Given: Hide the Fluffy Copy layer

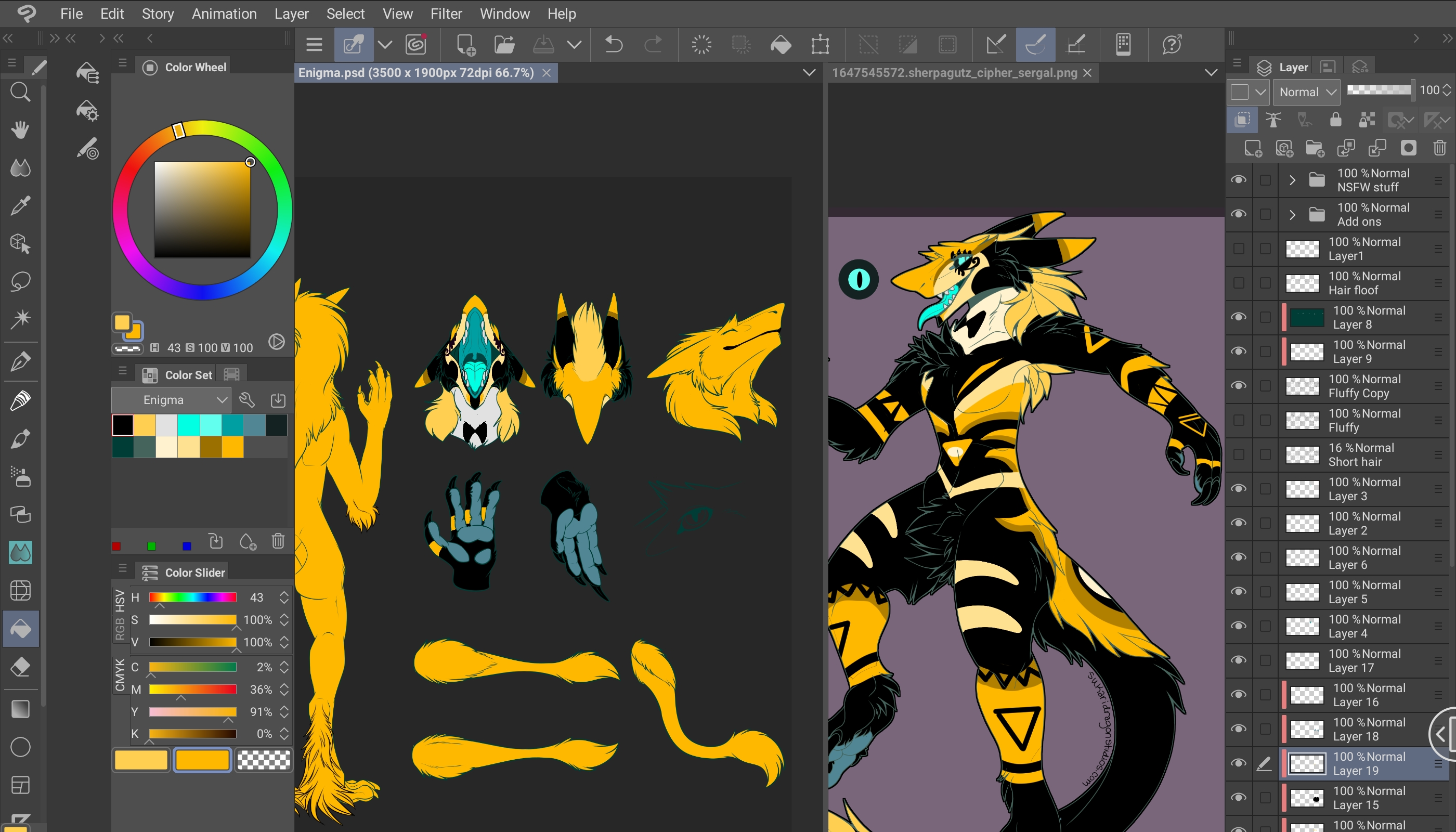Looking at the screenshot, I should pos(1238,386).
